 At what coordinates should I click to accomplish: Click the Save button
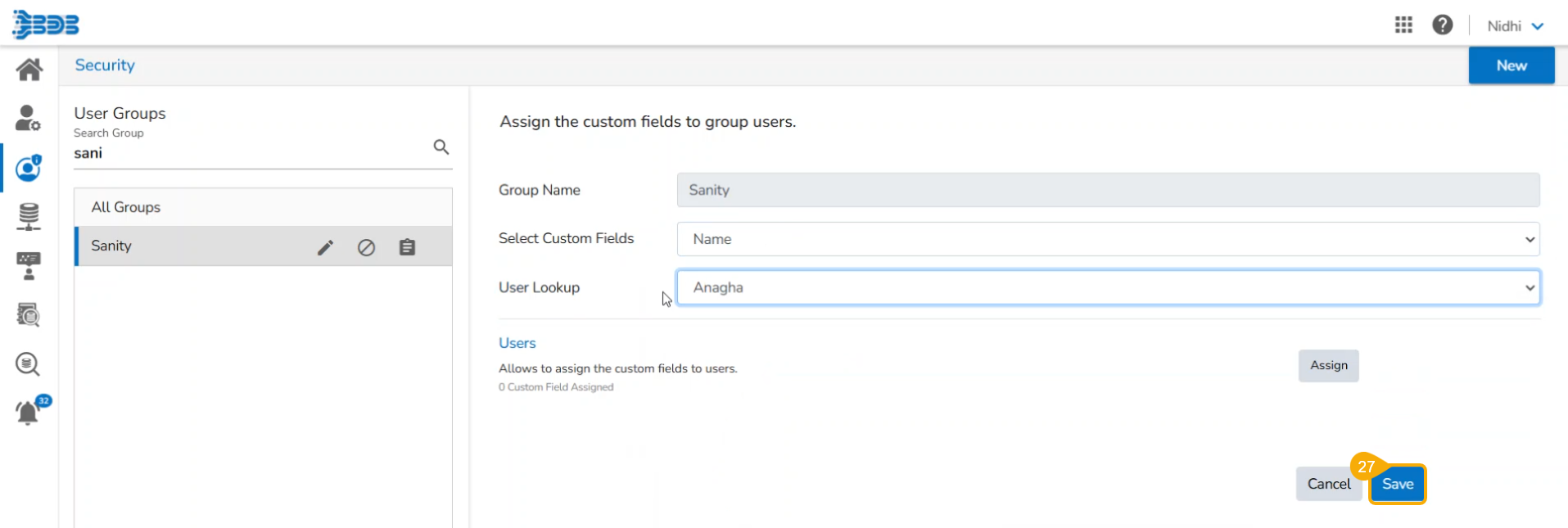1397,485
